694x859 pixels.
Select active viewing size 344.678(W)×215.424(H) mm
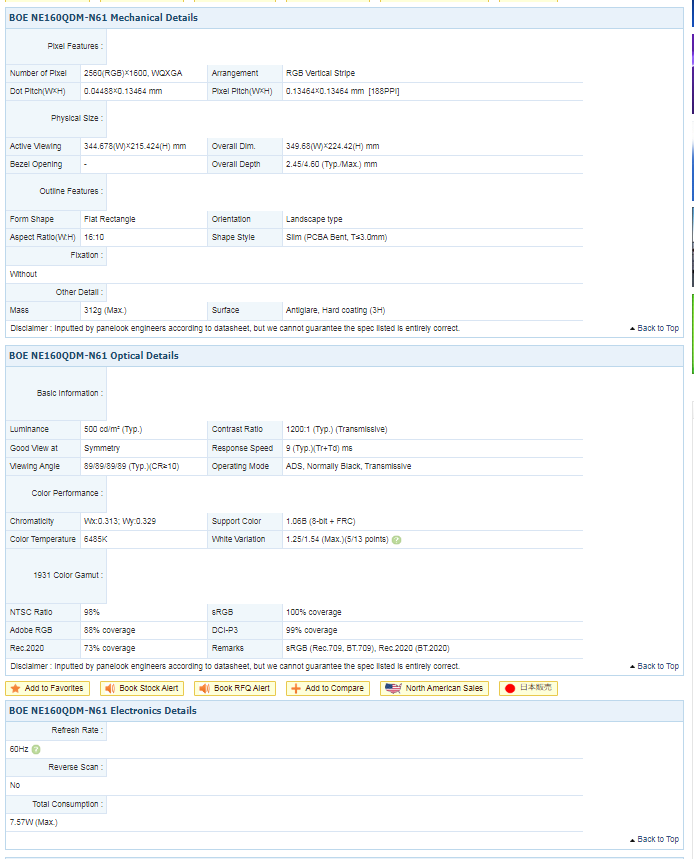click(135, 146)
